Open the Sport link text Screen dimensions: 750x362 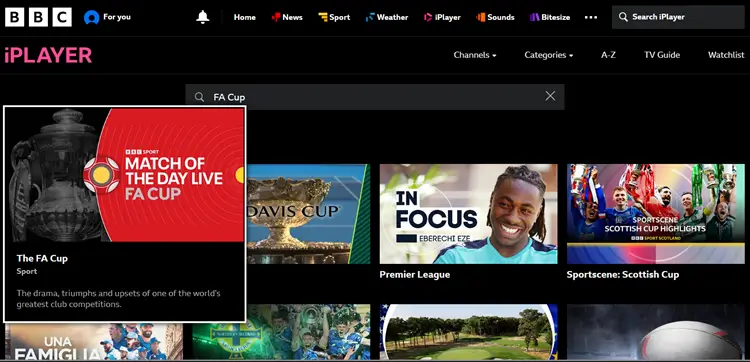pos(340,17)
